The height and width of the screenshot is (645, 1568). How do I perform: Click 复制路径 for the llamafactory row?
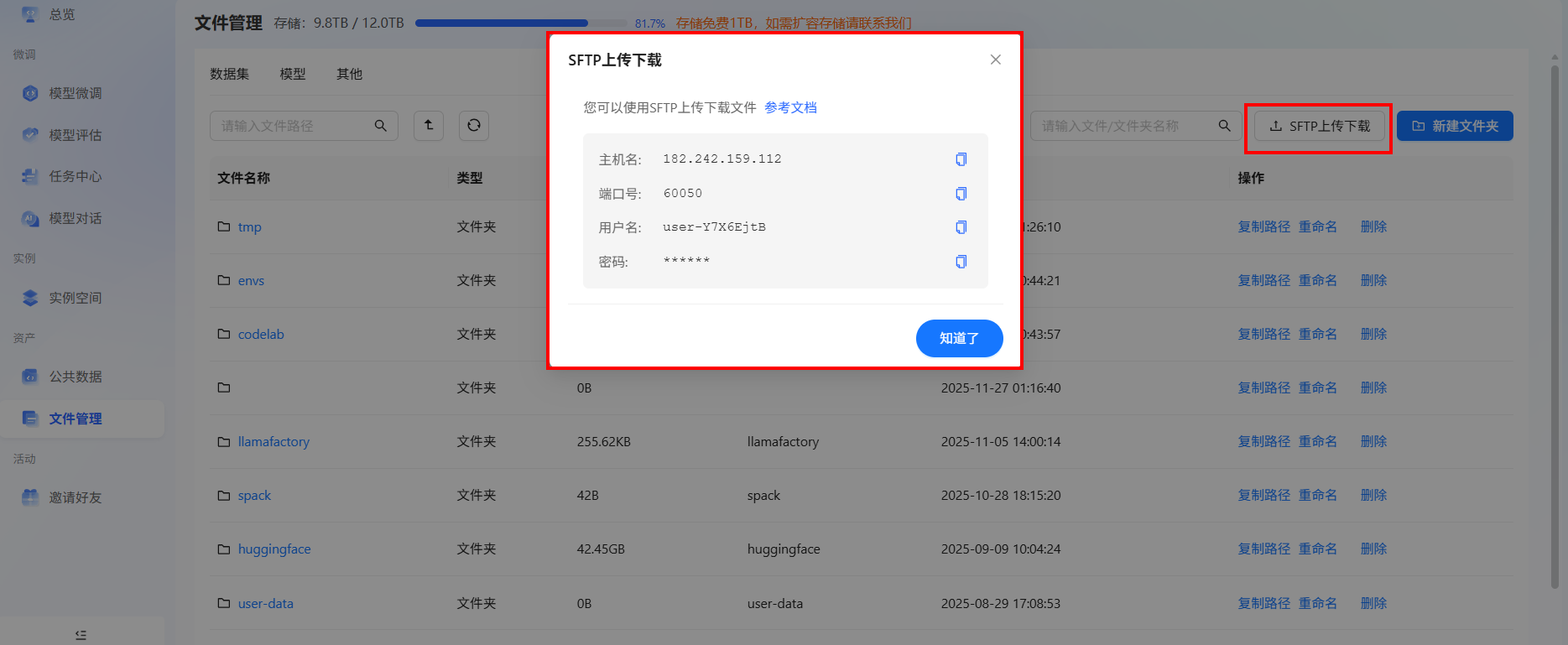[x=1264, y=441]
